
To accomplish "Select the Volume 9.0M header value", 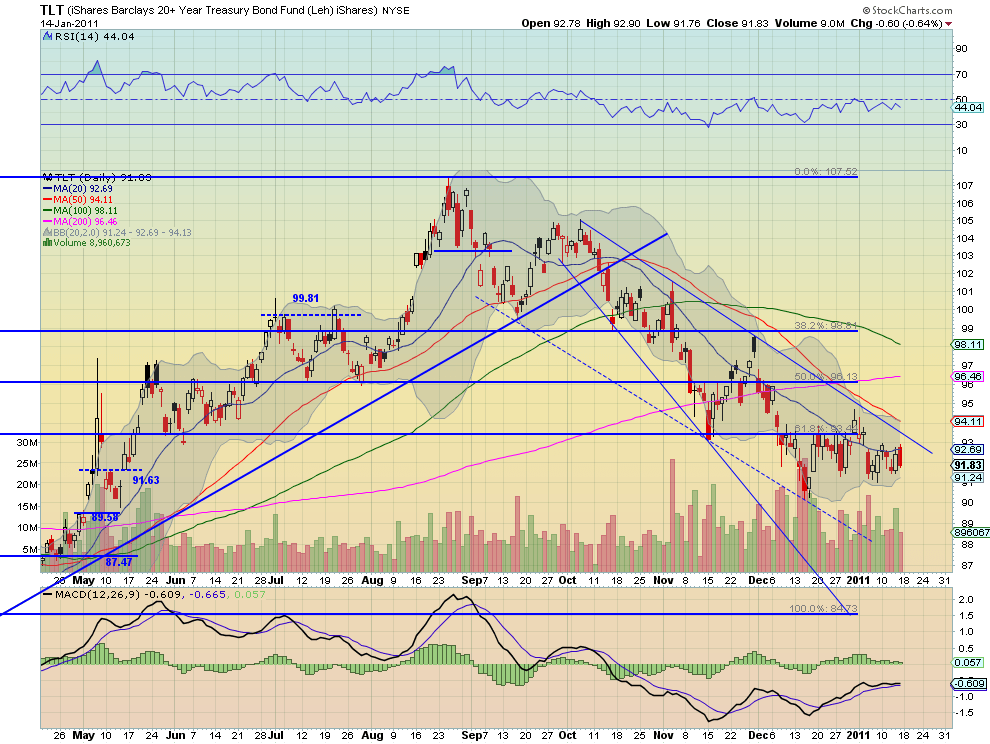I will pyautogui.click(x=809, y=23).
